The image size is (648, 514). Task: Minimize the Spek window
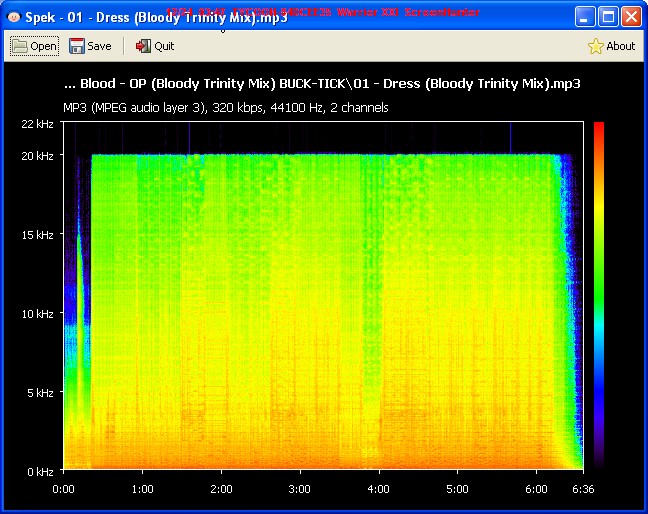click(586, 17)
